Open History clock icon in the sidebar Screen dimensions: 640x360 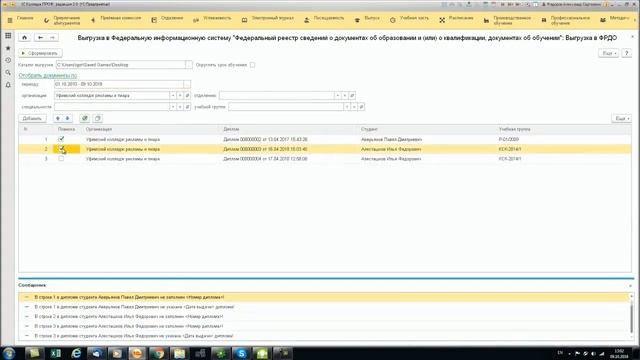coord(8,60)
